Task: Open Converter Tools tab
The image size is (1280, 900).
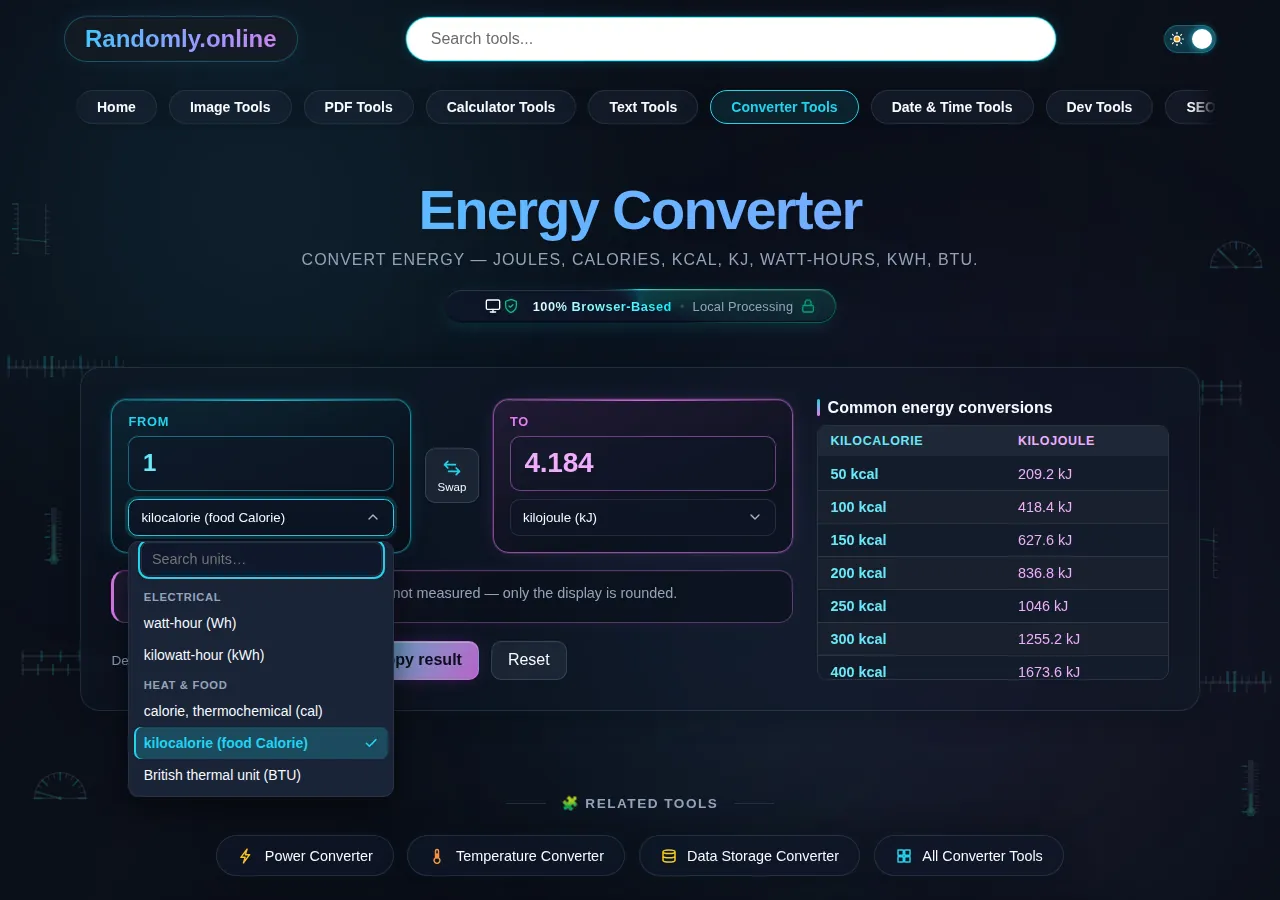Action: point(784,107)
